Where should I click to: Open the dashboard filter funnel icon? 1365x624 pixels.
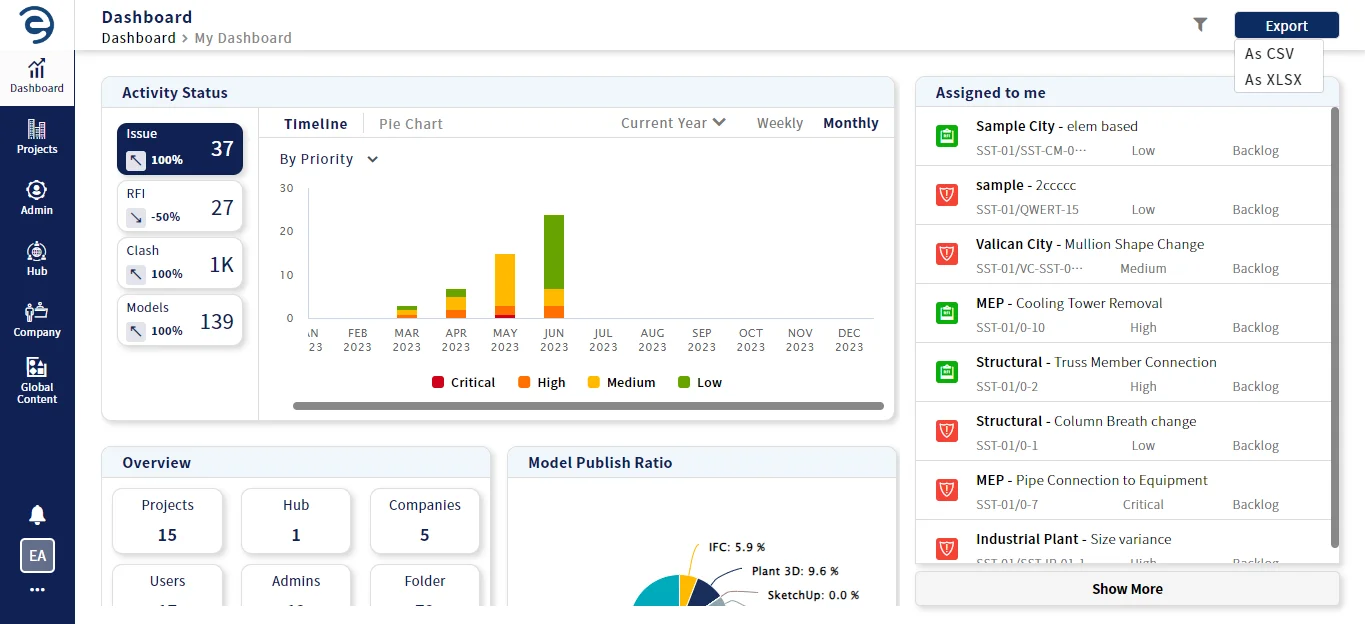point(1200,25)
